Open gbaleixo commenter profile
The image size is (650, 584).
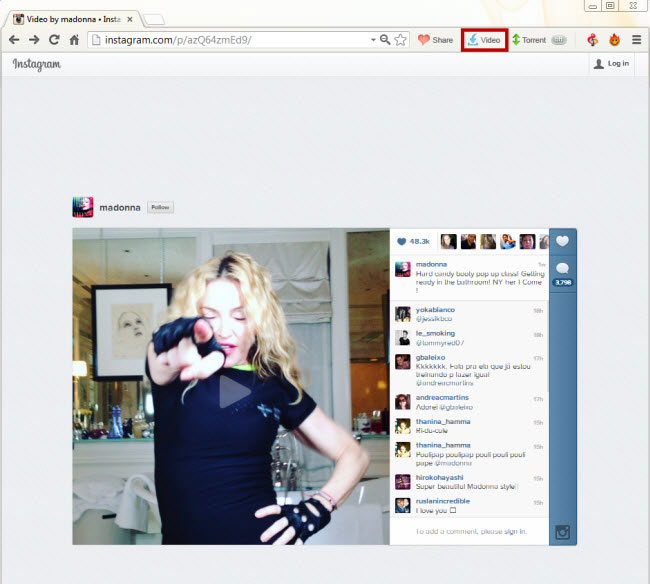[430, 357]
